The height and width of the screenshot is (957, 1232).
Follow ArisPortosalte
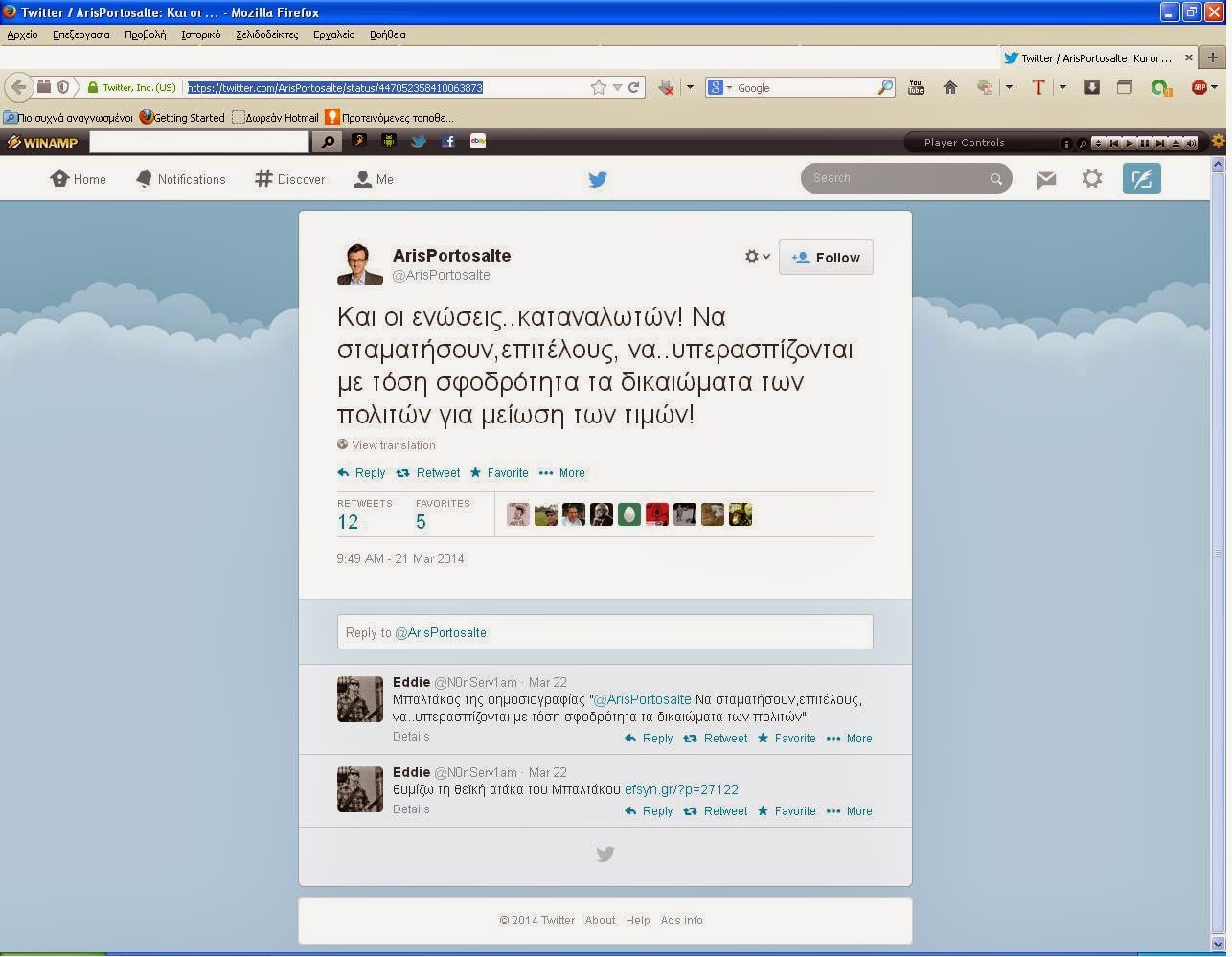click(x=826, y=257)
